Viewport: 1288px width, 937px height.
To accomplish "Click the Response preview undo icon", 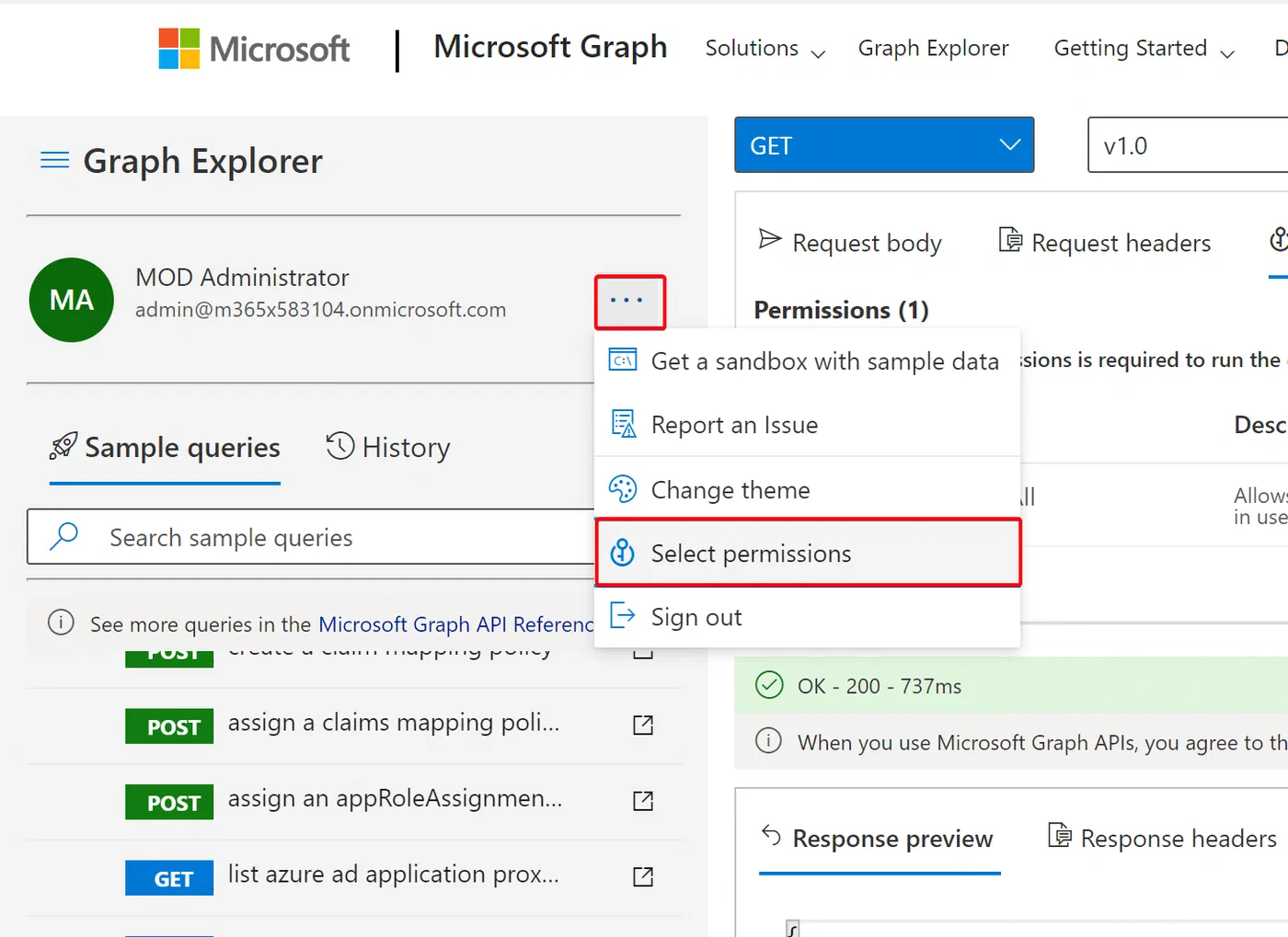I will click(x=771, y=836).
